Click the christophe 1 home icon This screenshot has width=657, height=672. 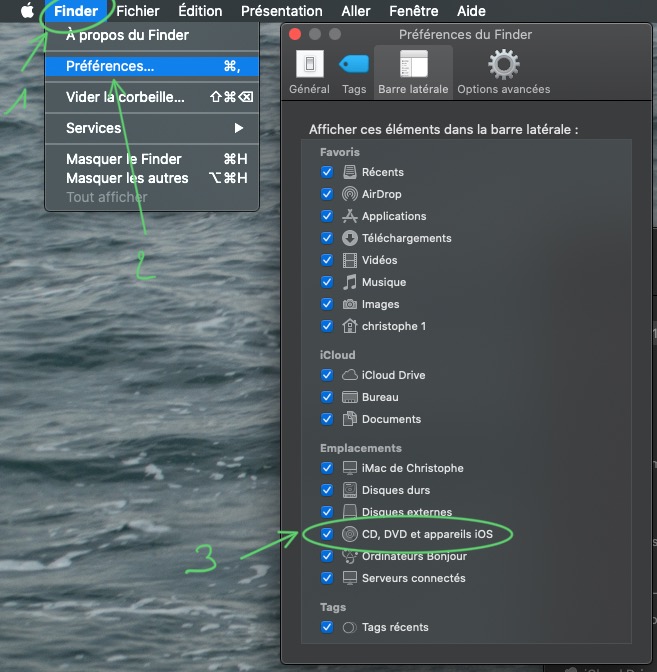click(350, 326)
